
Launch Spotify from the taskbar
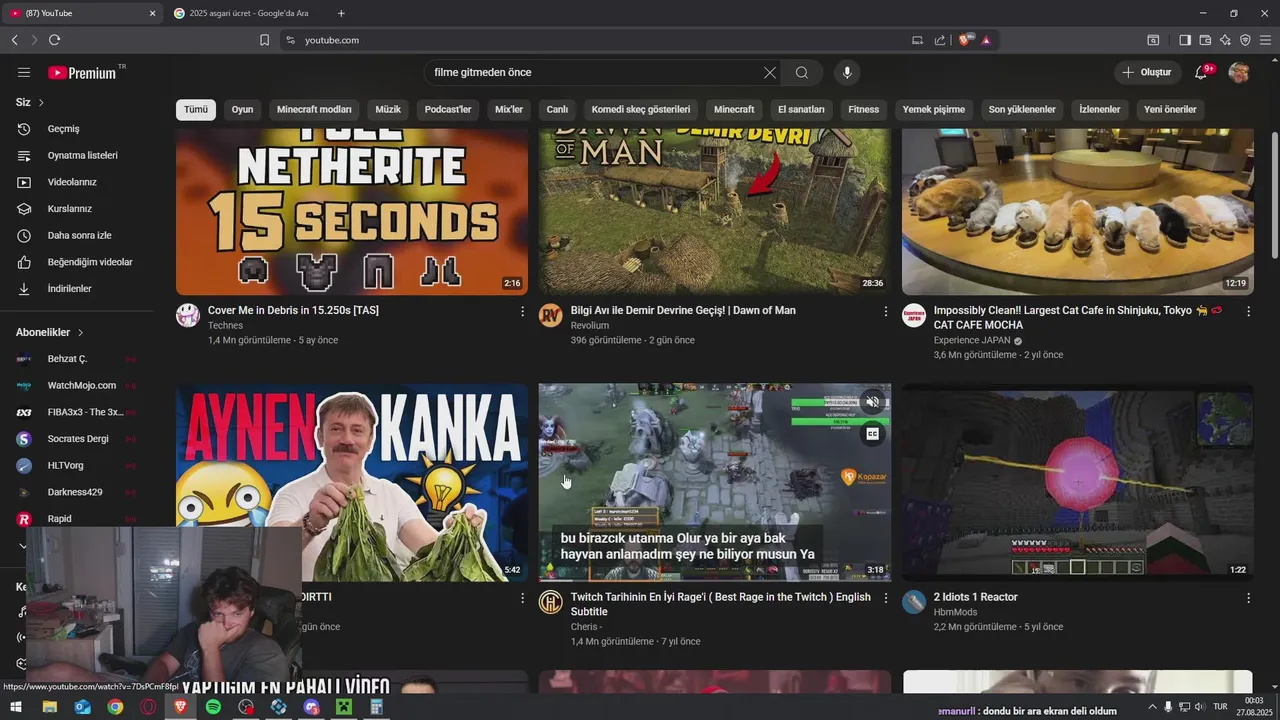tap(213, 707)
